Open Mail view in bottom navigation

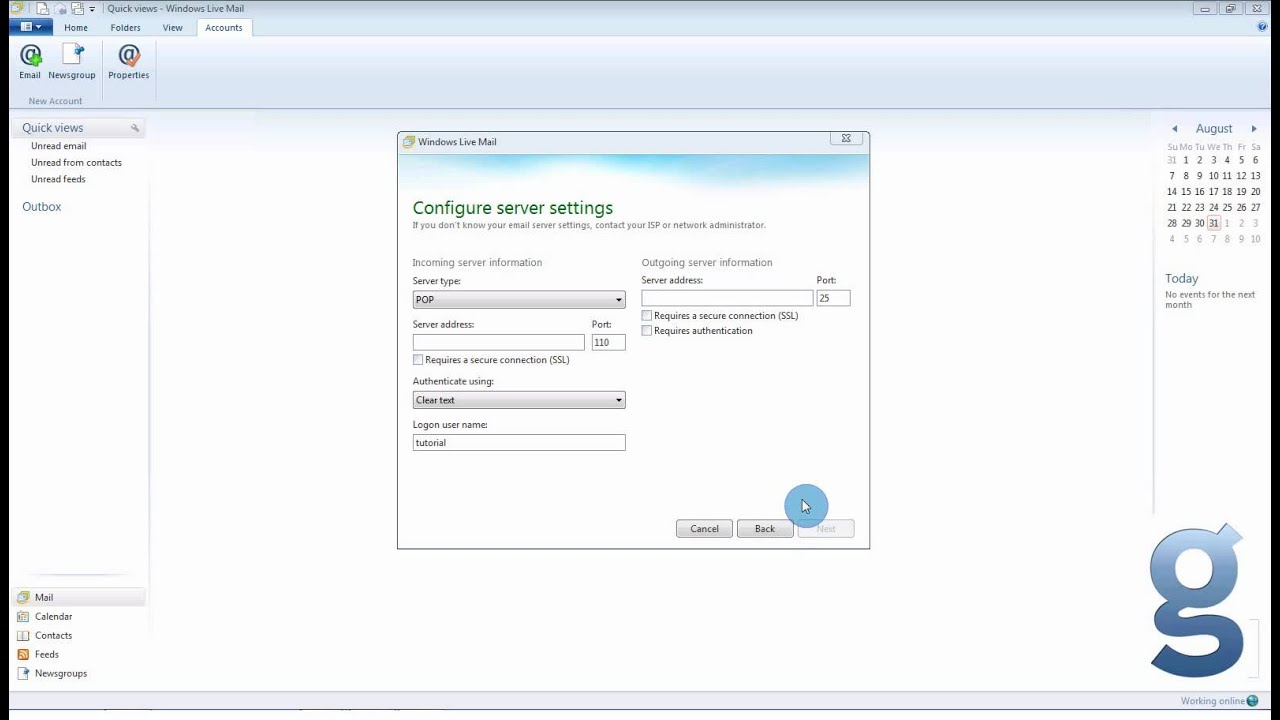[79, 597]
